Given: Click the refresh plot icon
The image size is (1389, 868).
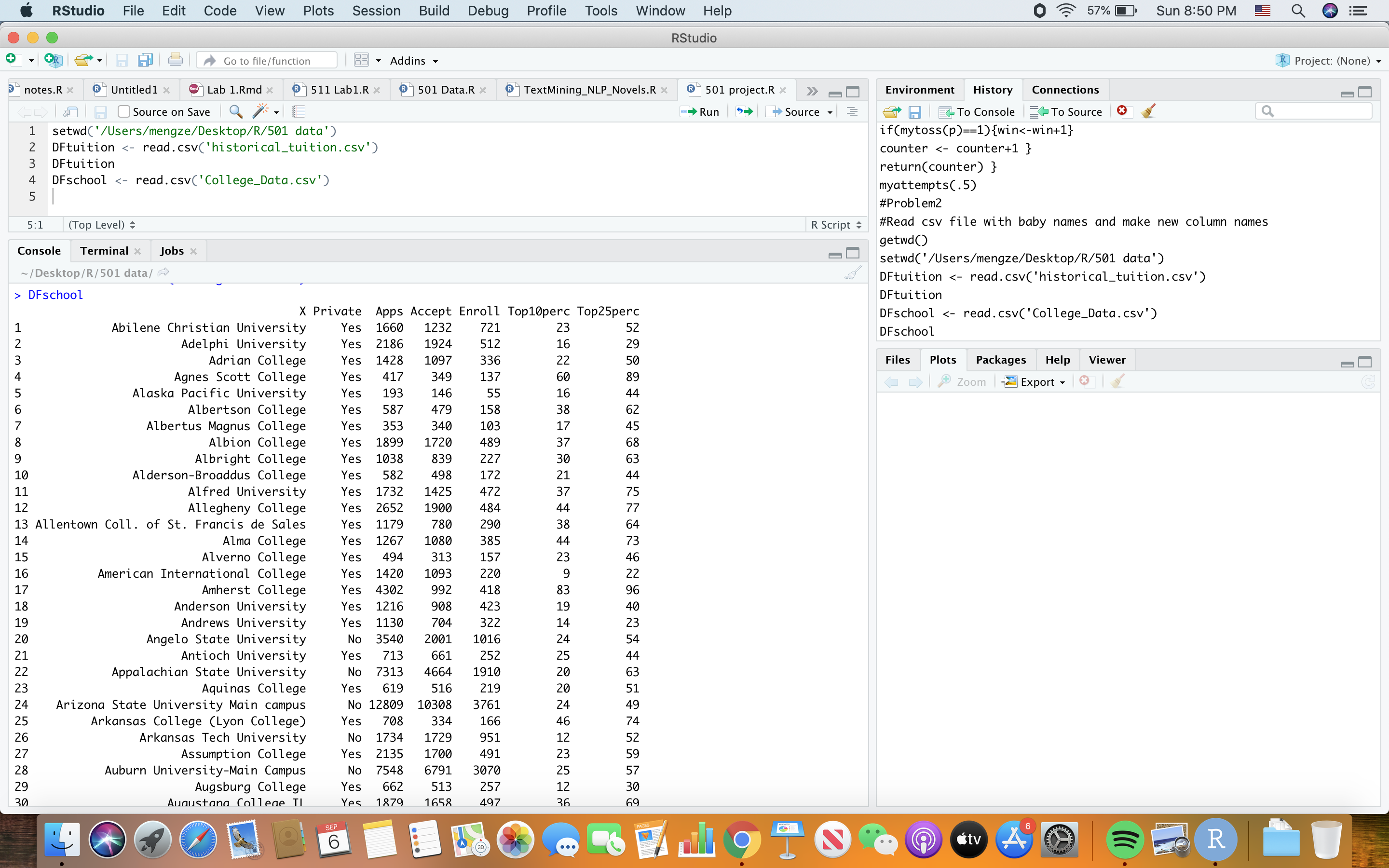Looking at the screenshot, I should [1368, 382].
